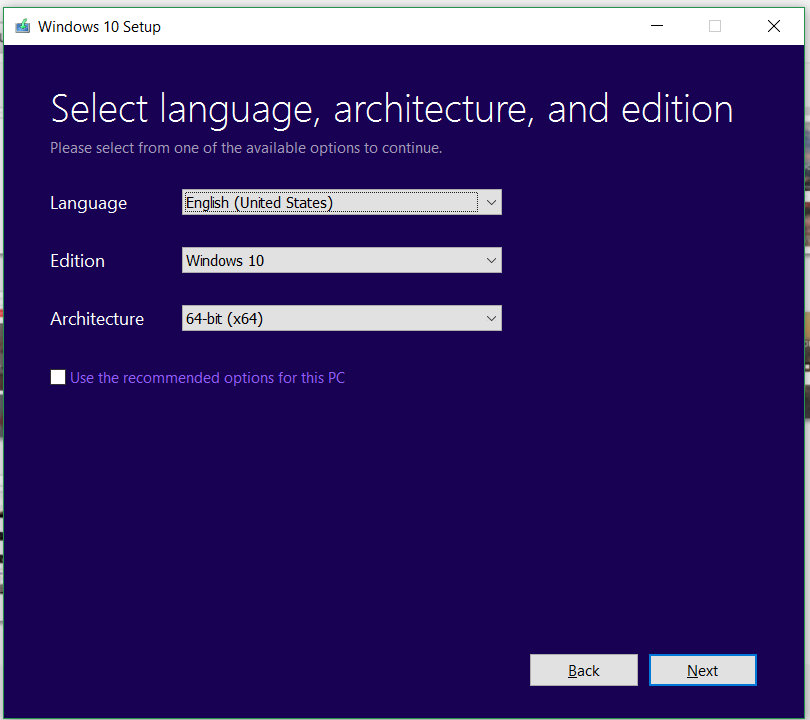The width and height of the screenshot is (810, 720).
Task: Click the 'Use the recommended options for this PC' text
Action: tap(207, 378)
